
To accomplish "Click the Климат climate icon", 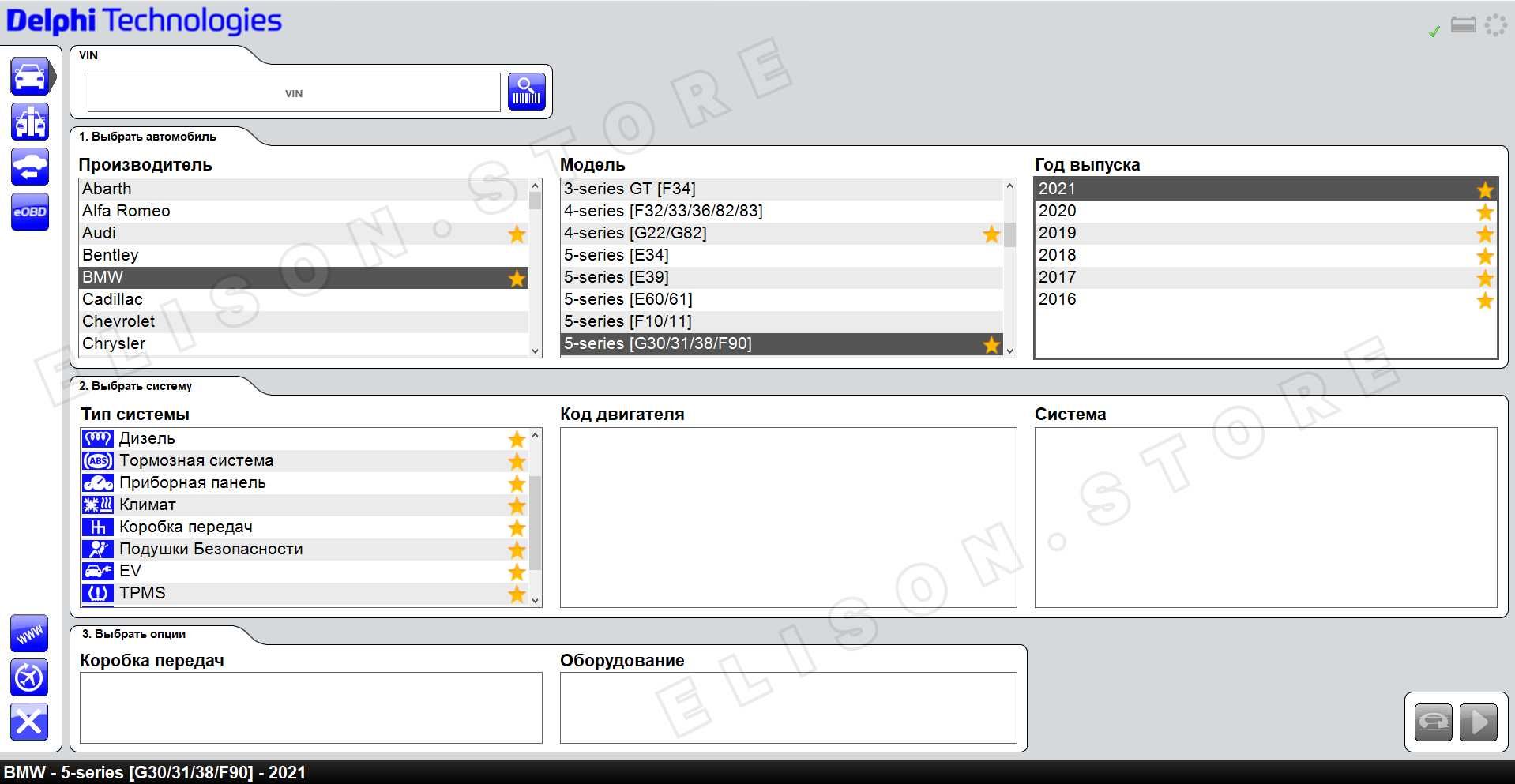I will click(x=98, y=505).
